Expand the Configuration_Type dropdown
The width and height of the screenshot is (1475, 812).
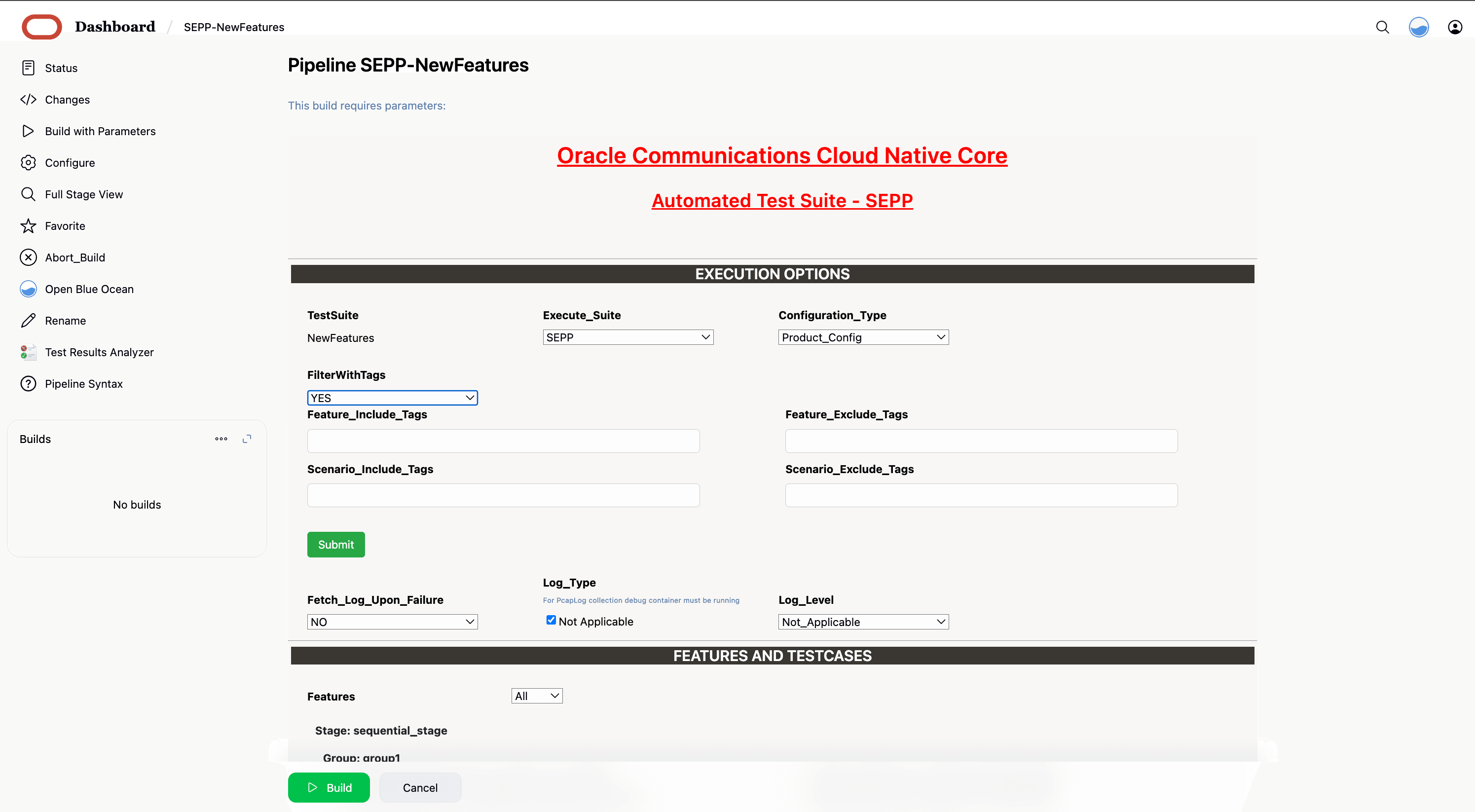[x=863, y=337]
